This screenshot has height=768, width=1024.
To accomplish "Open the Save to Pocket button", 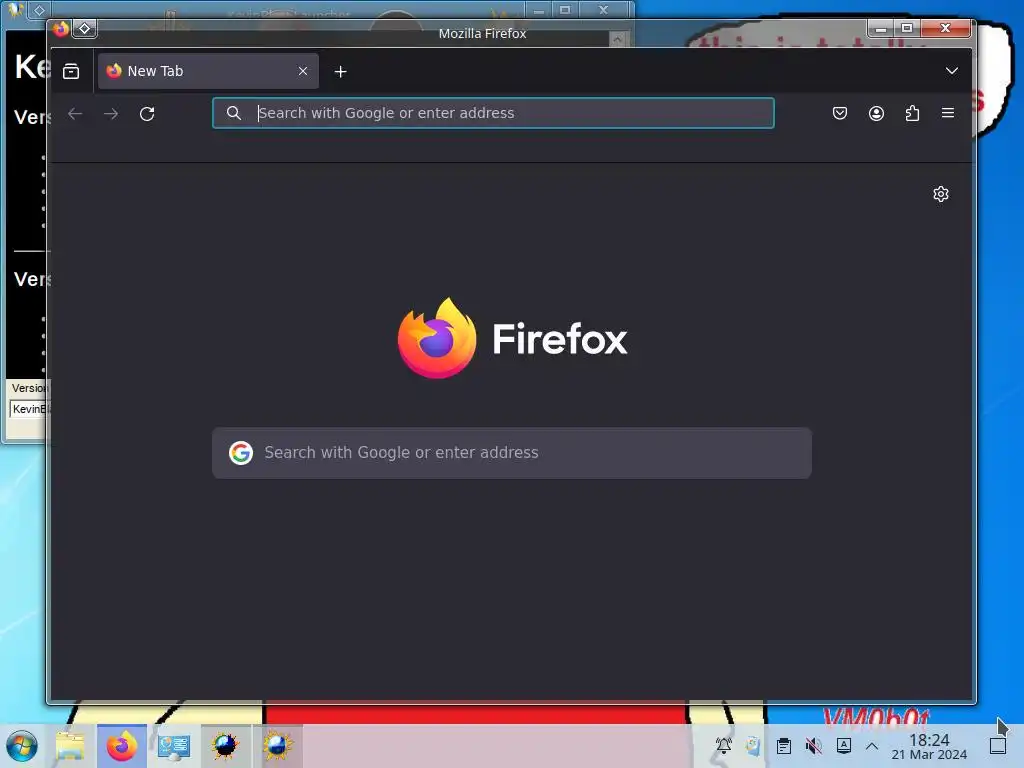I will (840, 113).
